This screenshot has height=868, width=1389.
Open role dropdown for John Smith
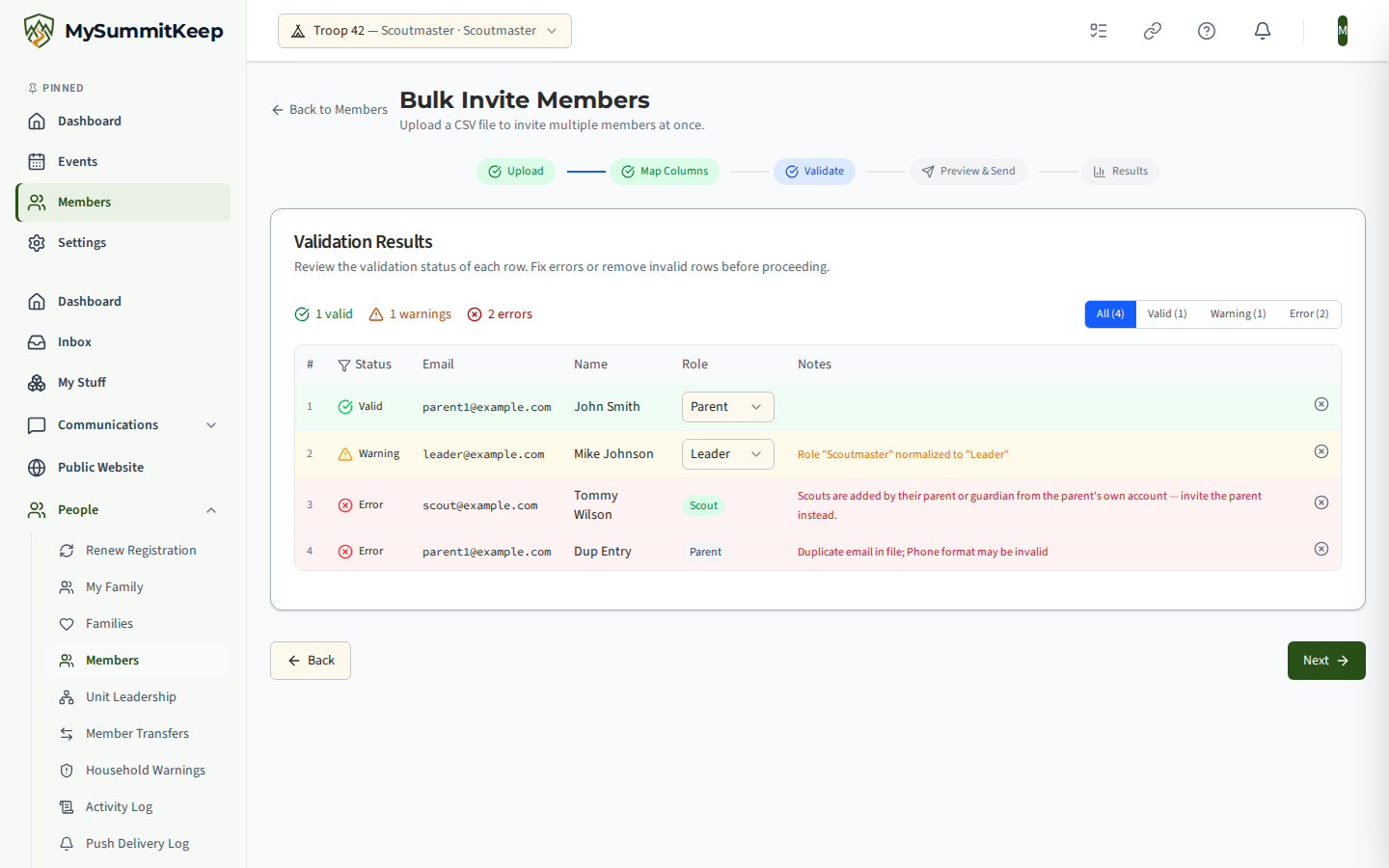tap(728, 407)
